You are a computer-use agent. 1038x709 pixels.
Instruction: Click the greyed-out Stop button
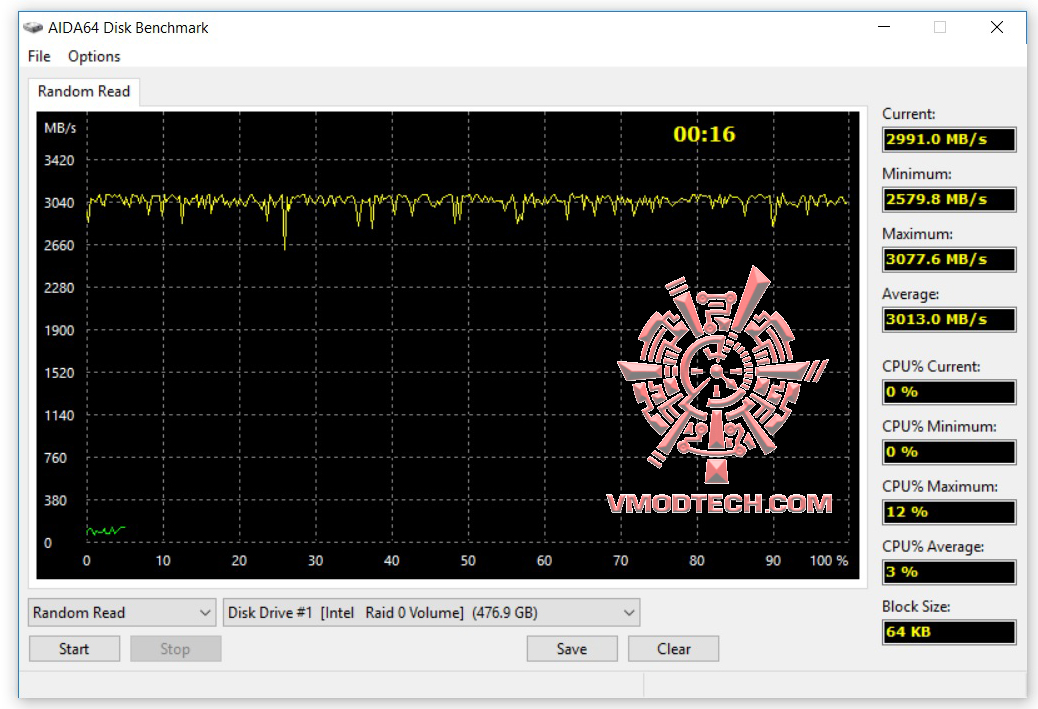175,649
